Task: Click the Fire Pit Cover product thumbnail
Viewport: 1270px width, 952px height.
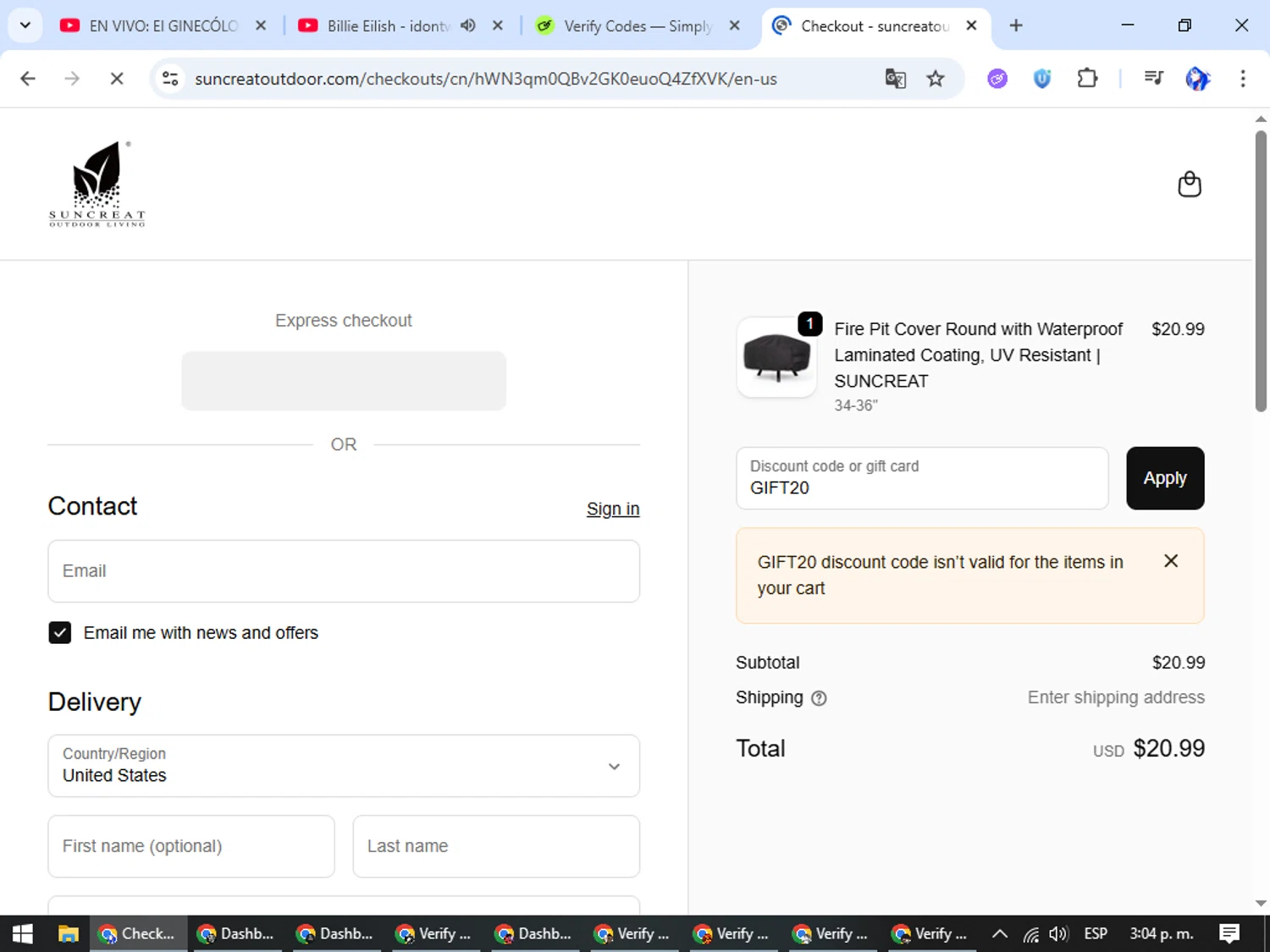Action: point(776,357)
